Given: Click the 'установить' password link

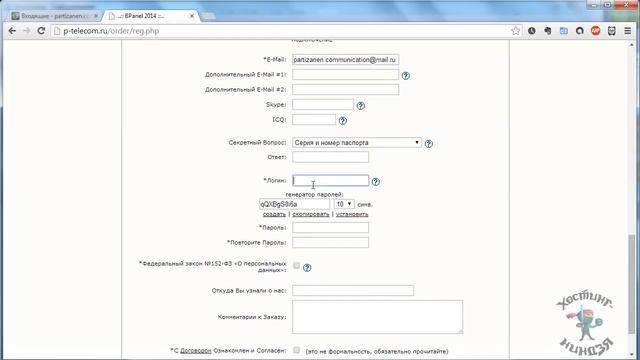Looking at the screenshot, I should [352, 214].
